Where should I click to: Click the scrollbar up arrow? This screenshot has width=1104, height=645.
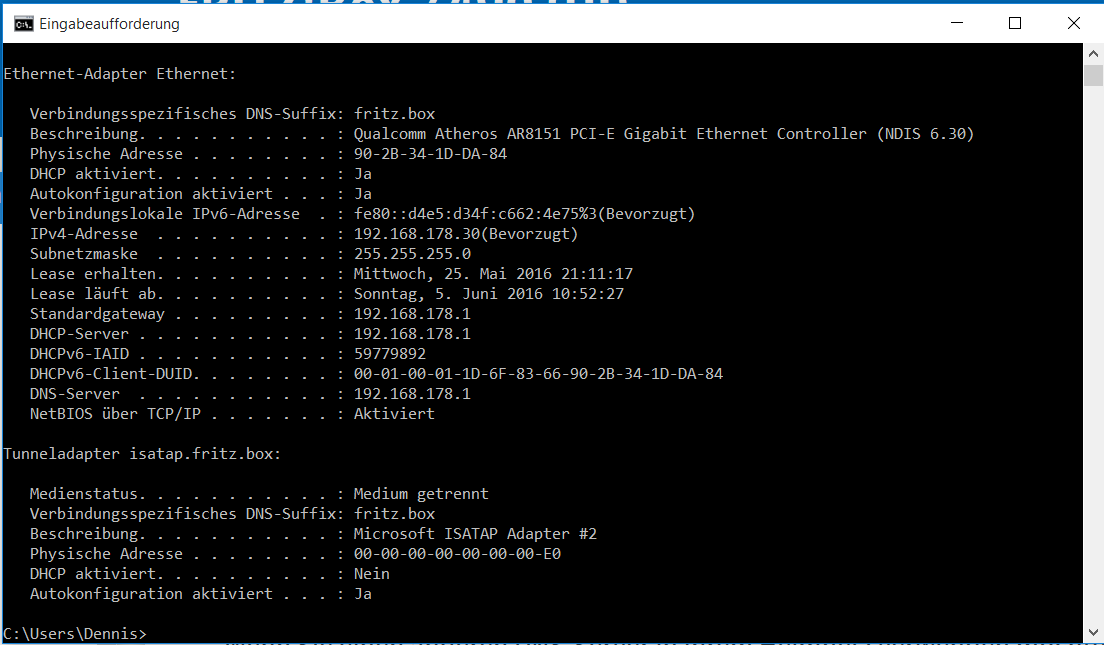coord(1093,54)
